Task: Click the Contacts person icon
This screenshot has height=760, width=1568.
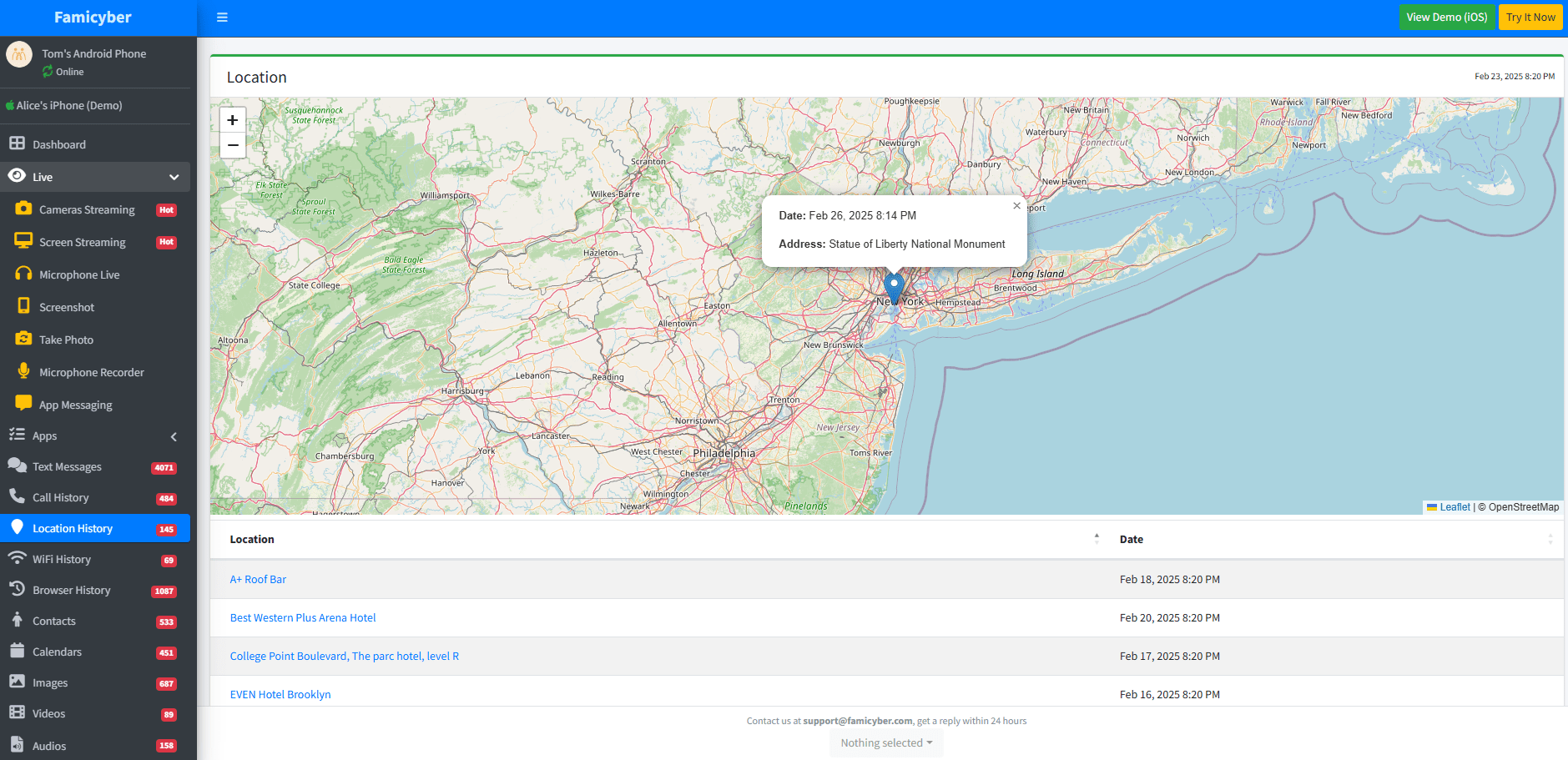Action: (17, 620)
